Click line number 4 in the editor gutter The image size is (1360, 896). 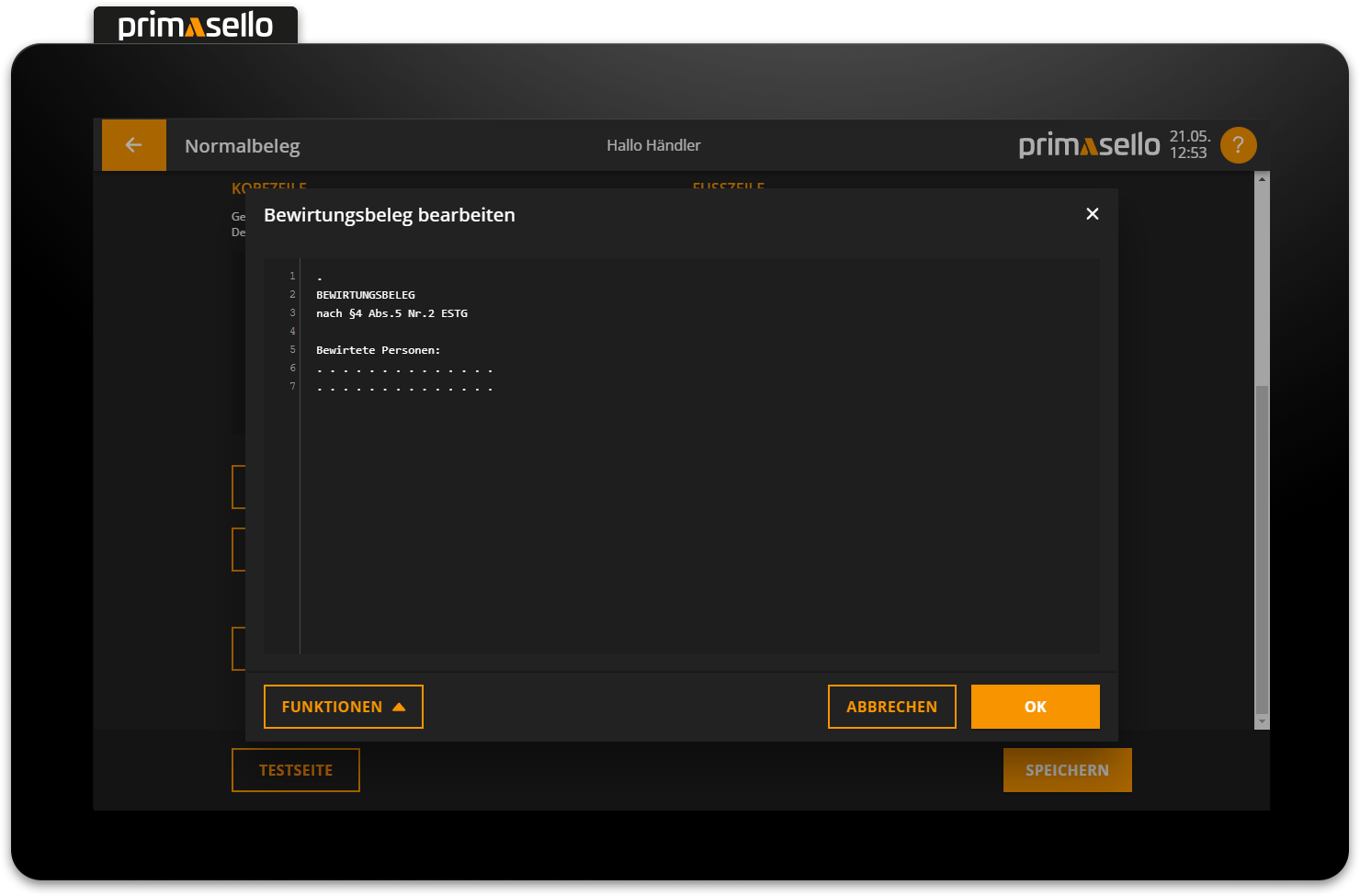pyautogui.click(x=292, y=332)
